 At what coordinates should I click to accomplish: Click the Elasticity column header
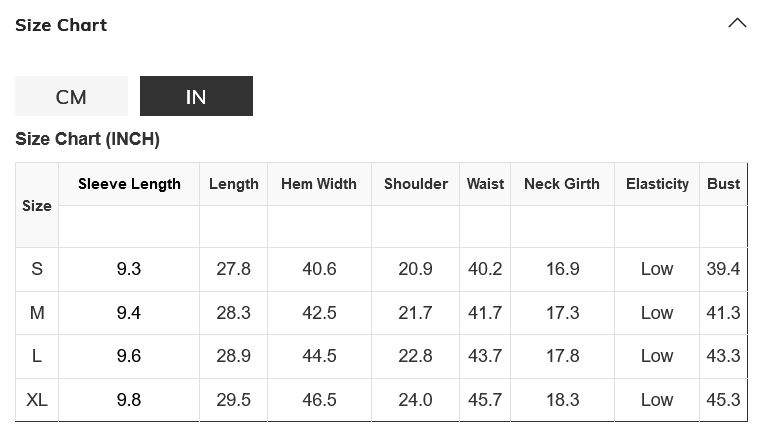(657, 184)
